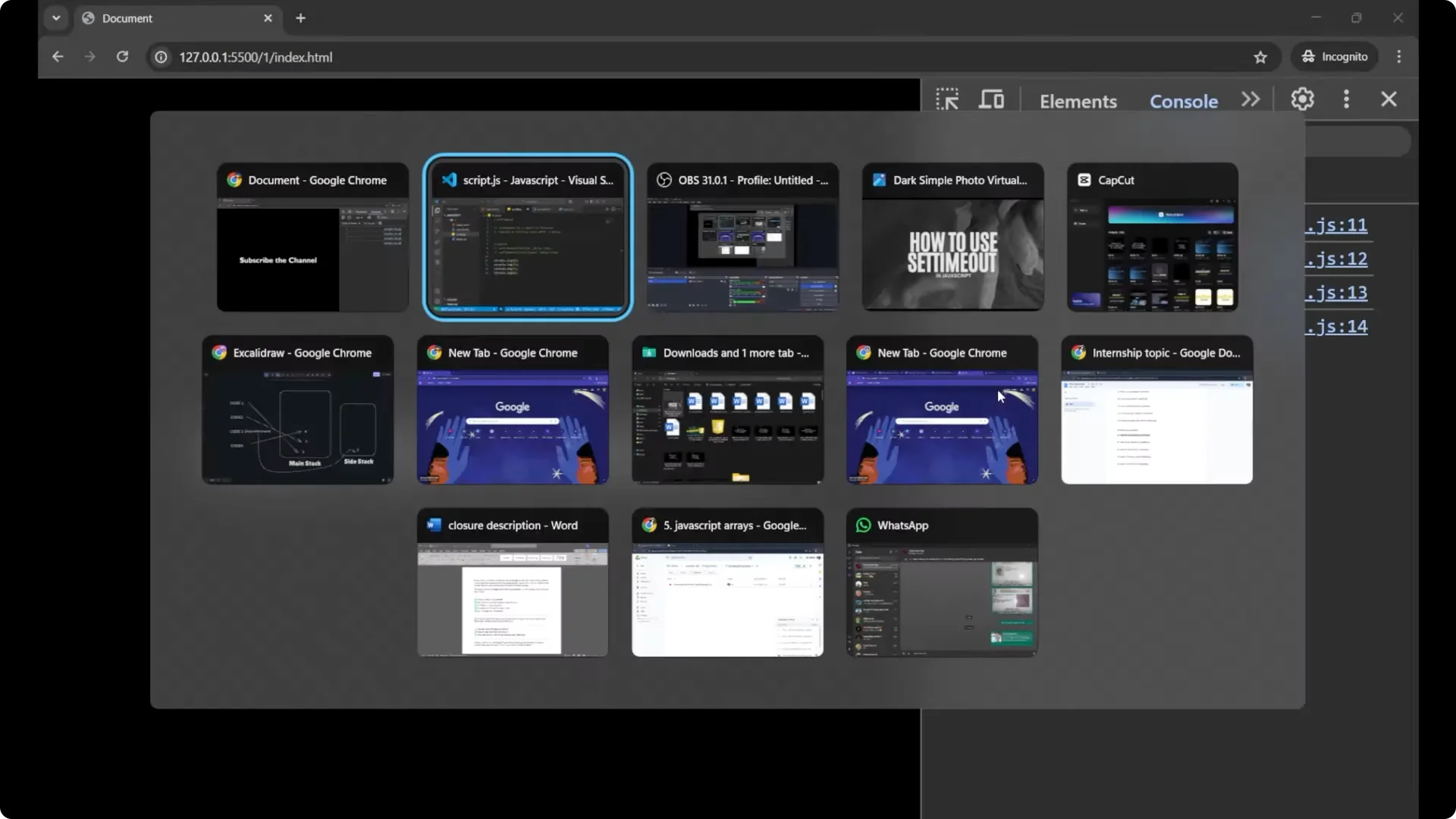Expand more DevTools tabs chevron
The image size is (1456, 819).
(1250, 99)
